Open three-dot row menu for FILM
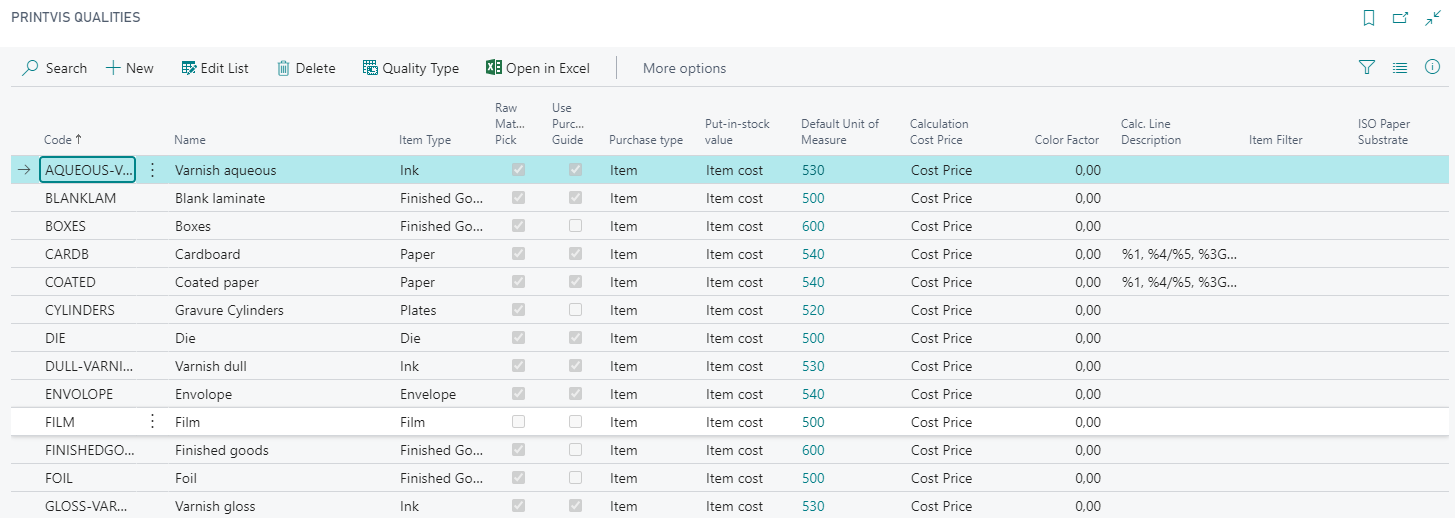This screenshot has width=1455, height=518. pos(152,422)
